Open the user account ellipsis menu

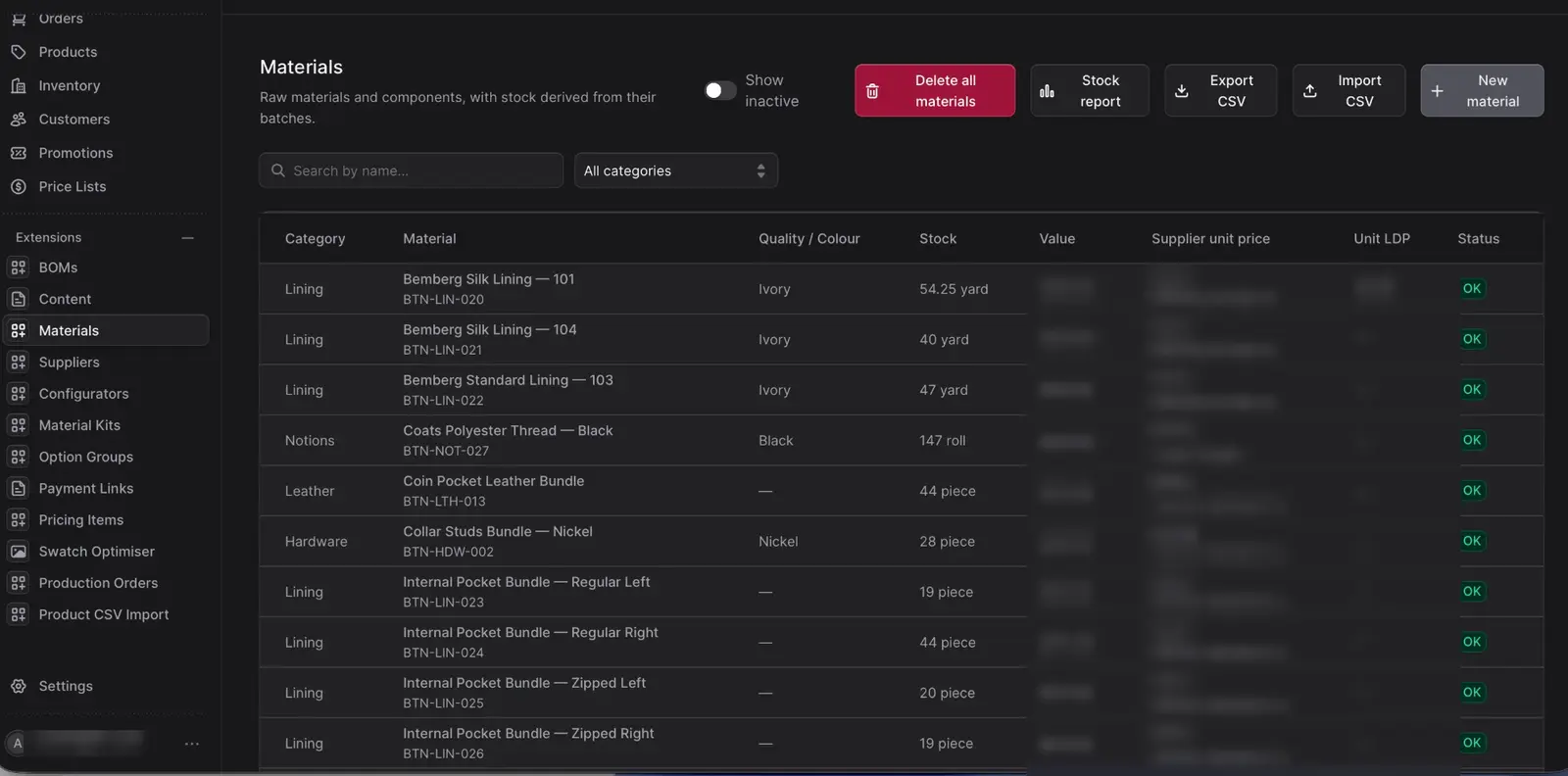click(x=192, y=744)
